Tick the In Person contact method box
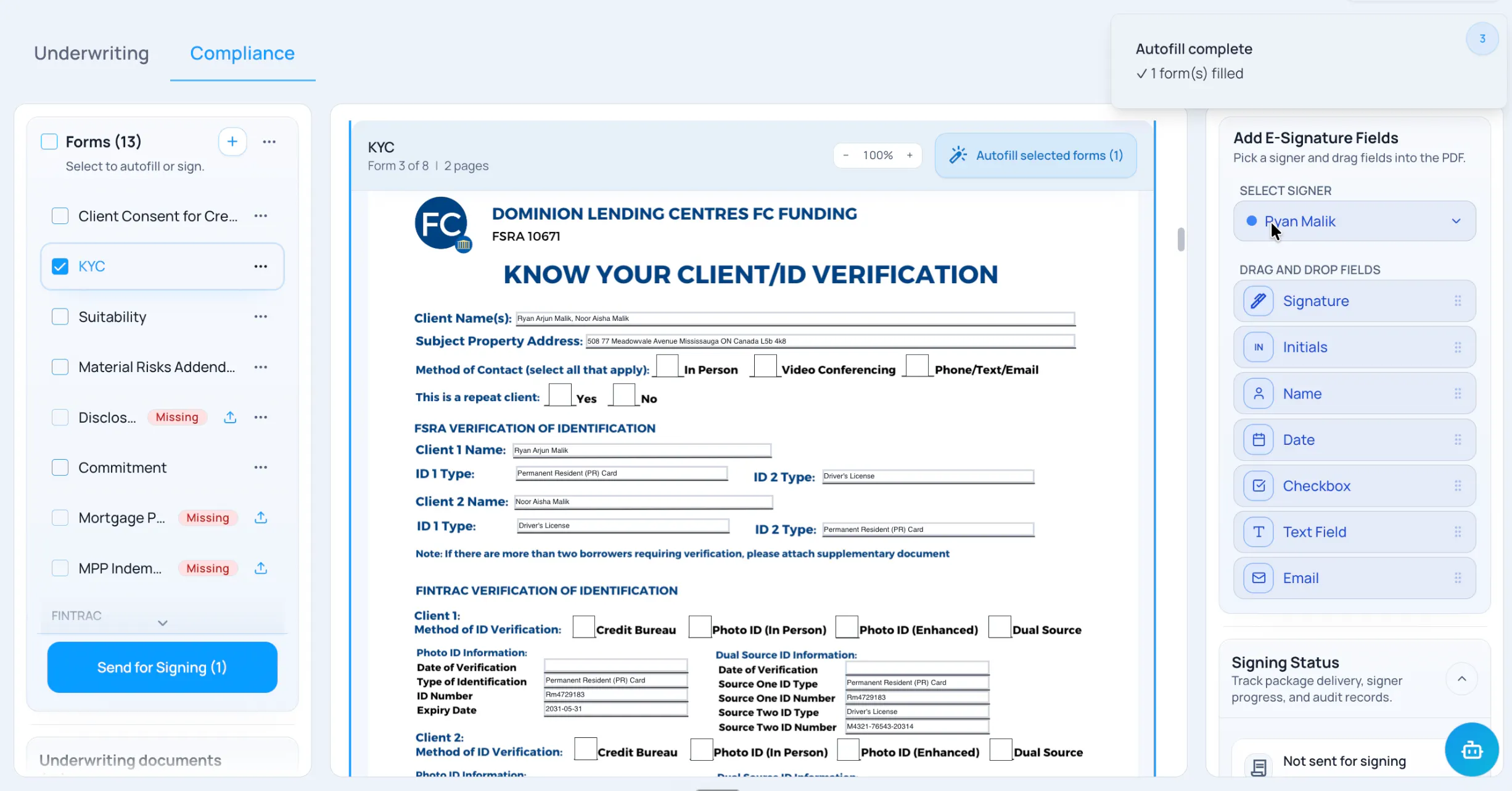Viewport: 1512px width, 791px height. pyautogui.click(x=667, y=367)
